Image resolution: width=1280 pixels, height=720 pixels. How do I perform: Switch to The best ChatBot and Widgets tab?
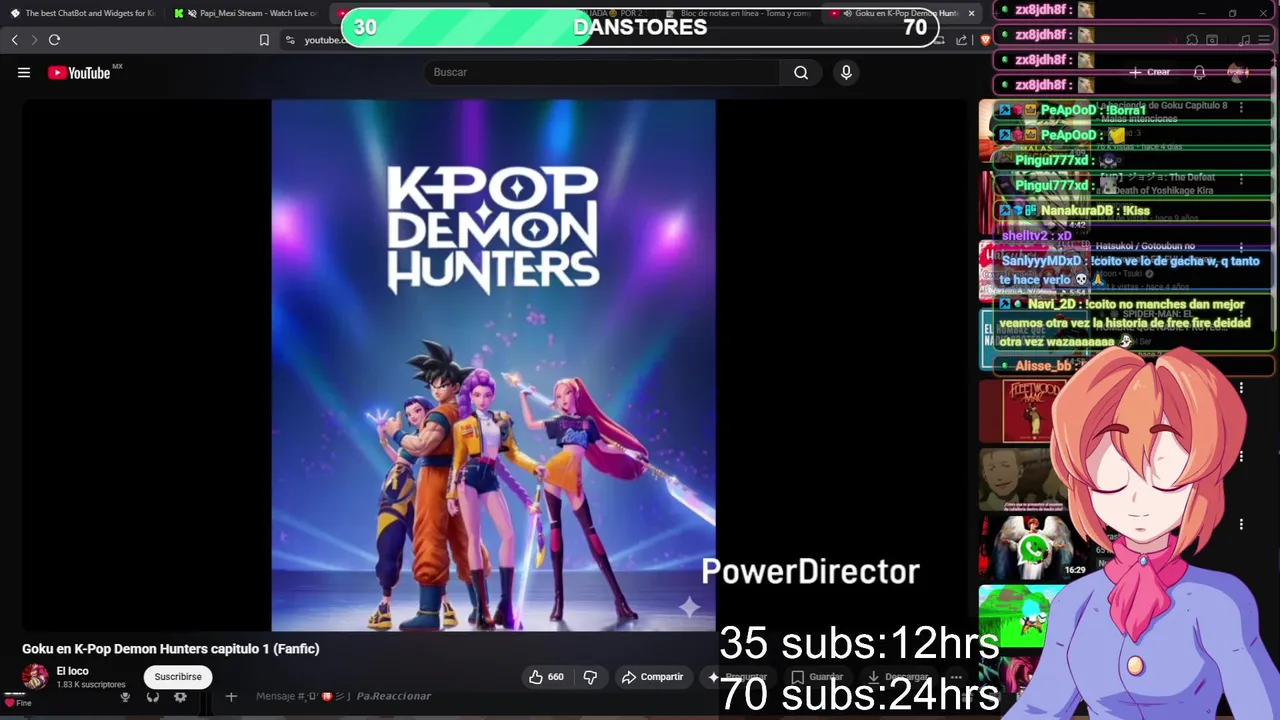[82, 13]
